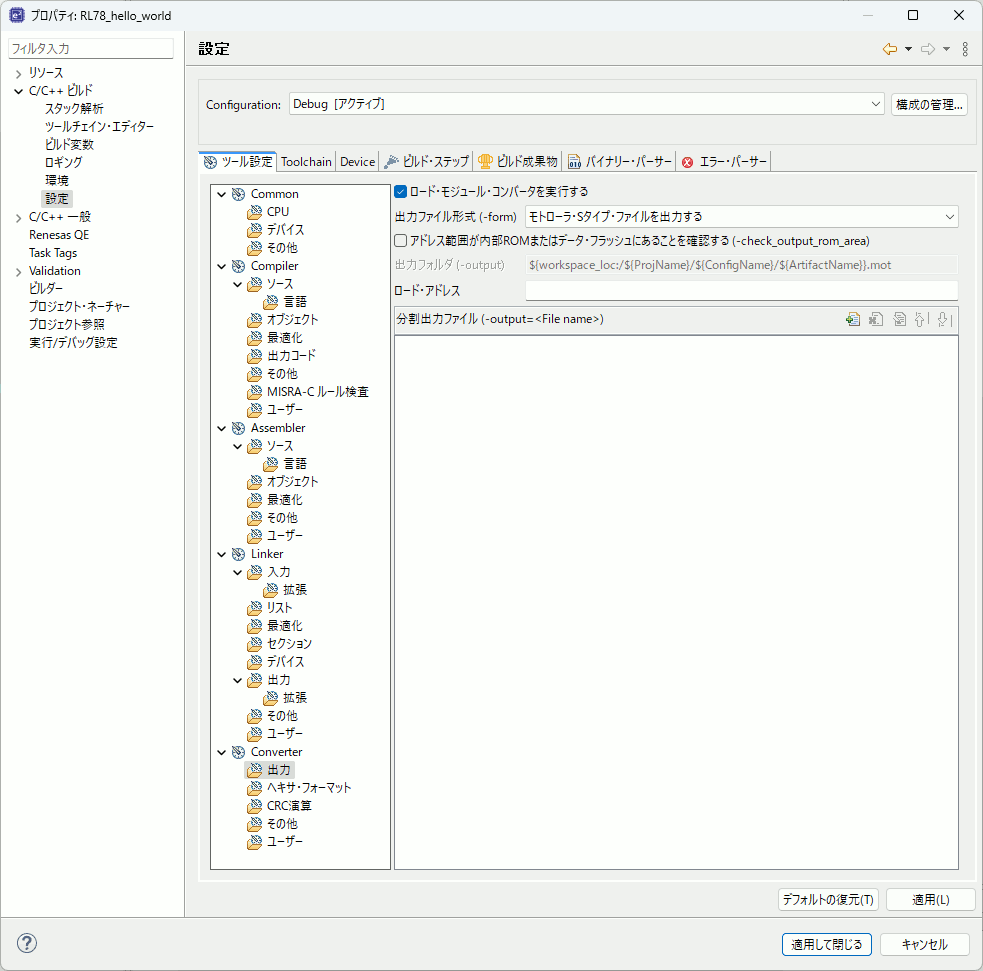Click the ロード・アドレス input field
Viewport: 983px width, 971px height.
click(741, 291)
